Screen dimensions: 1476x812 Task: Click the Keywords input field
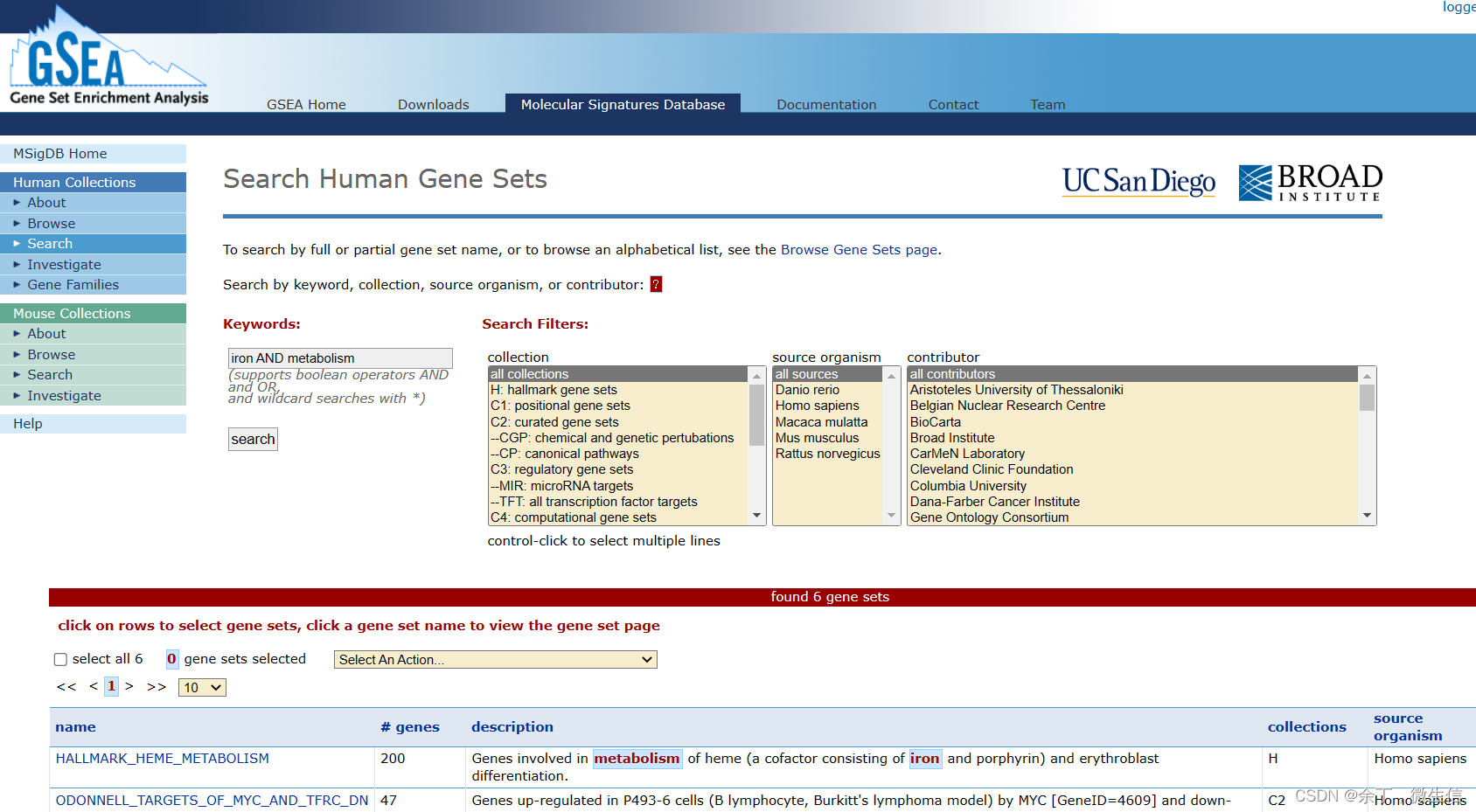(x=340, y=358)
